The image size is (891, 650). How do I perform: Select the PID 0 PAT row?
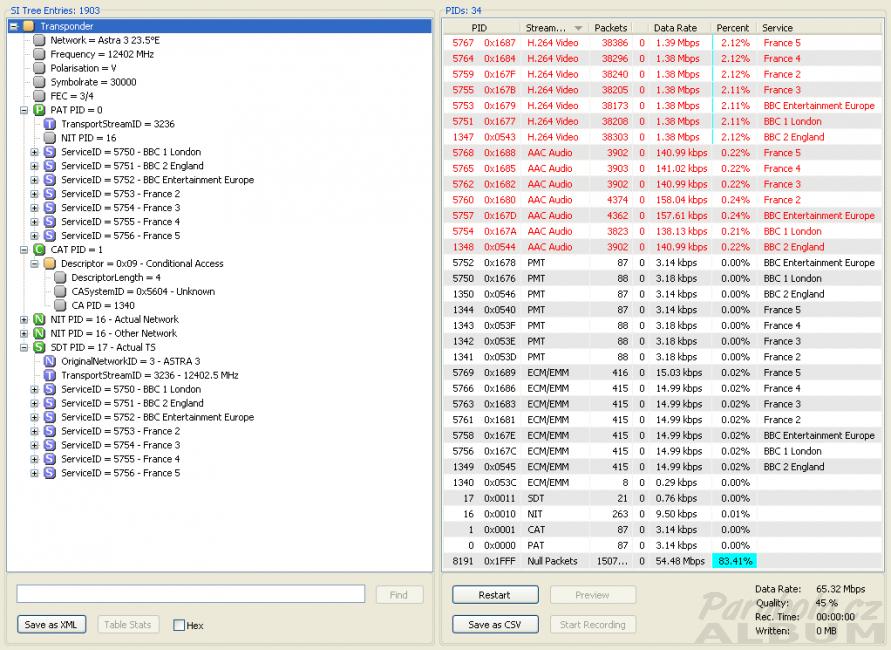point(663,545)
